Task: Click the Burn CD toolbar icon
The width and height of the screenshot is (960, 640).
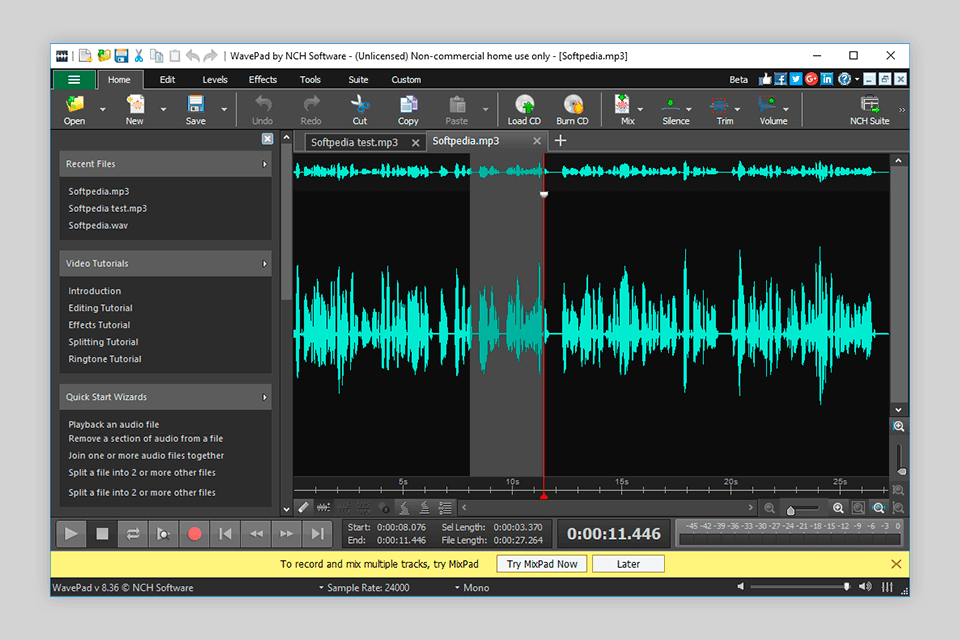Action: point(572,110)
